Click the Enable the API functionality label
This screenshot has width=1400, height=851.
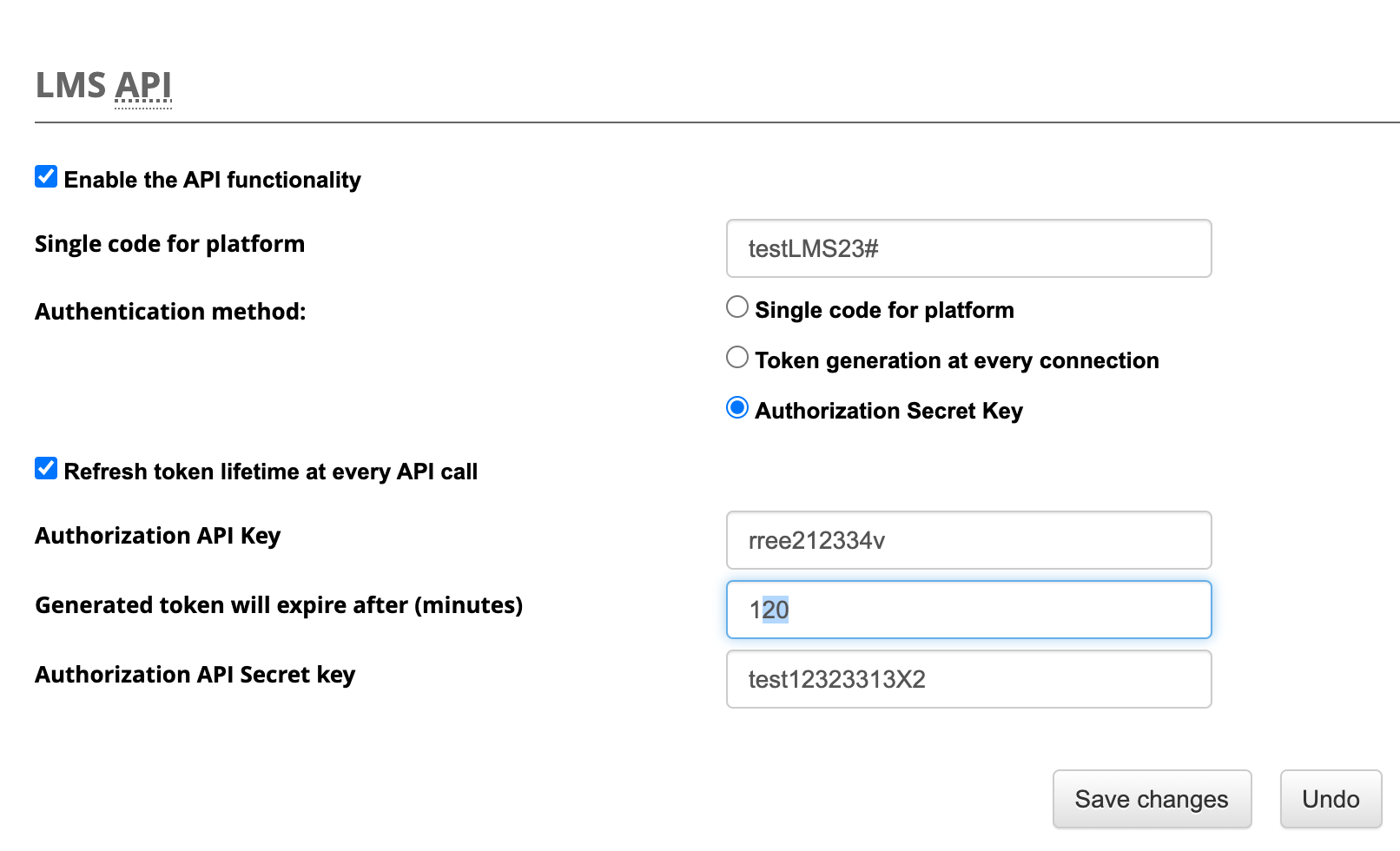pyautogui.click(x=212, y=180)
